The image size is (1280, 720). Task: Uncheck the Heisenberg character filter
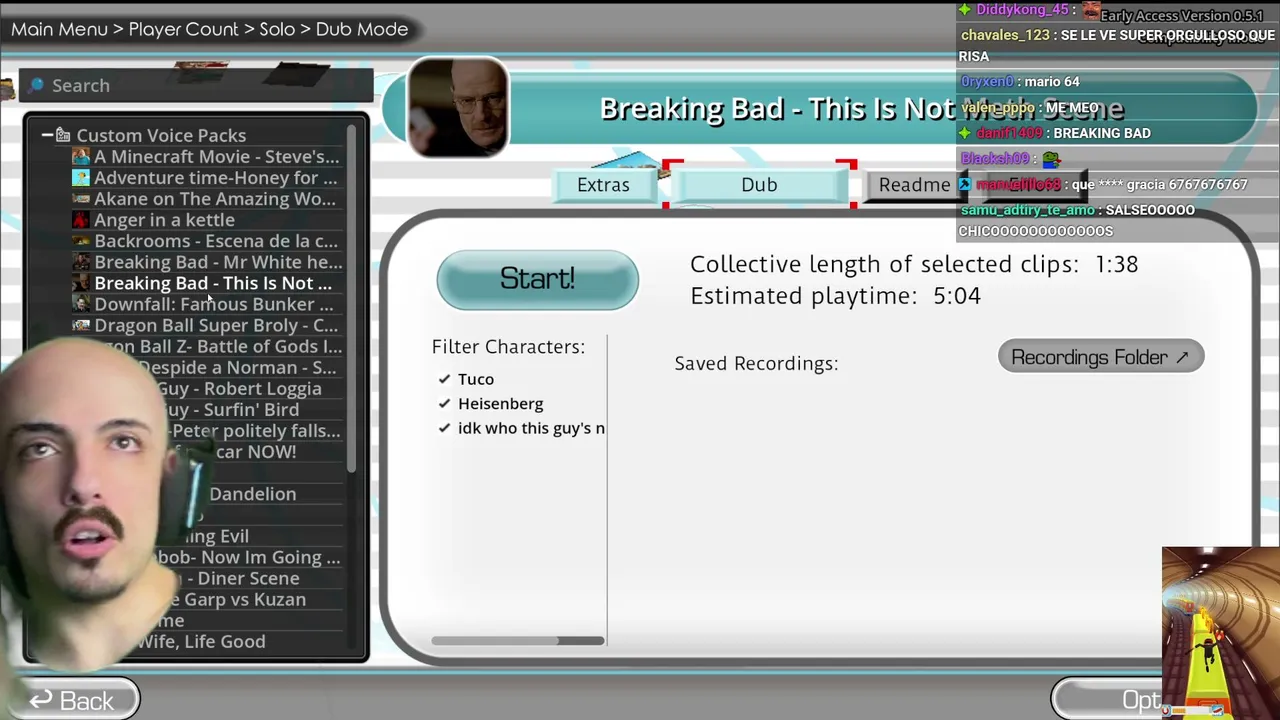[x=490, y=403]
